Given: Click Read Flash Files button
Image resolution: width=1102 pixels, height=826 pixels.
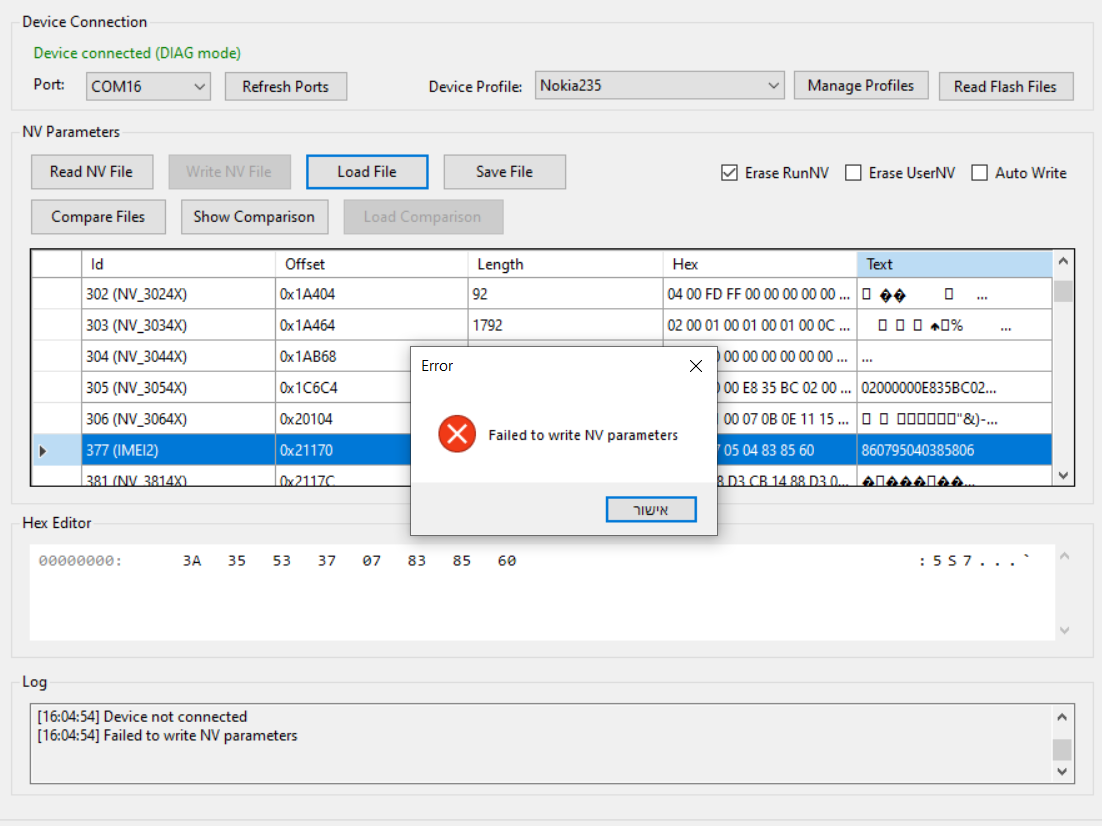Looking at the screenshot, I should tap(1005, 87).
